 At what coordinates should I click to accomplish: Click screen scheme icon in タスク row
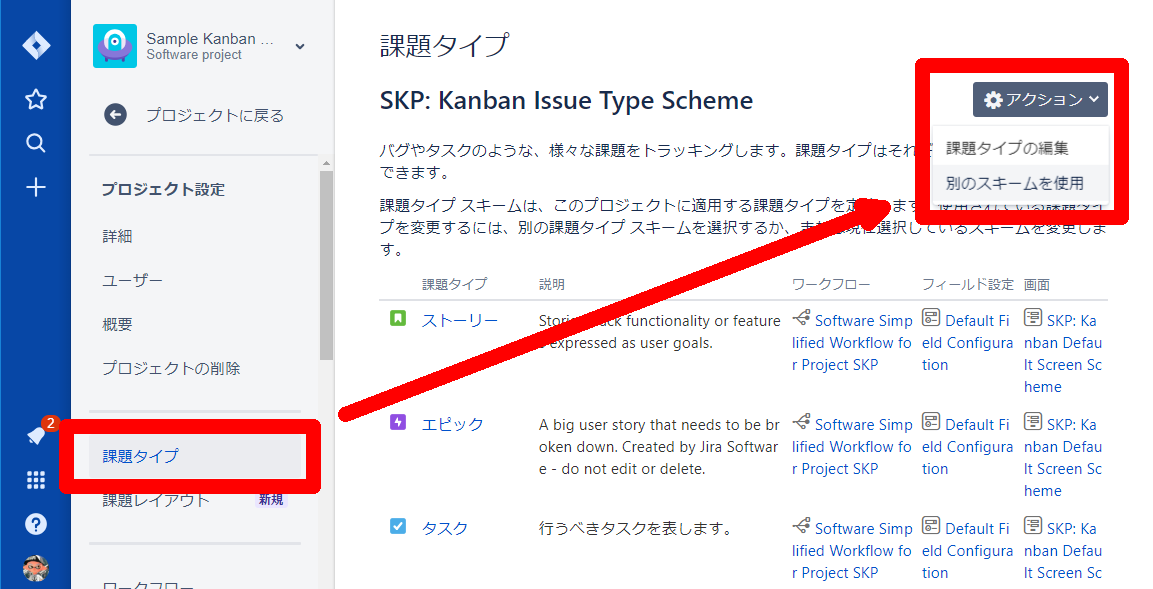pos(1033,526)
